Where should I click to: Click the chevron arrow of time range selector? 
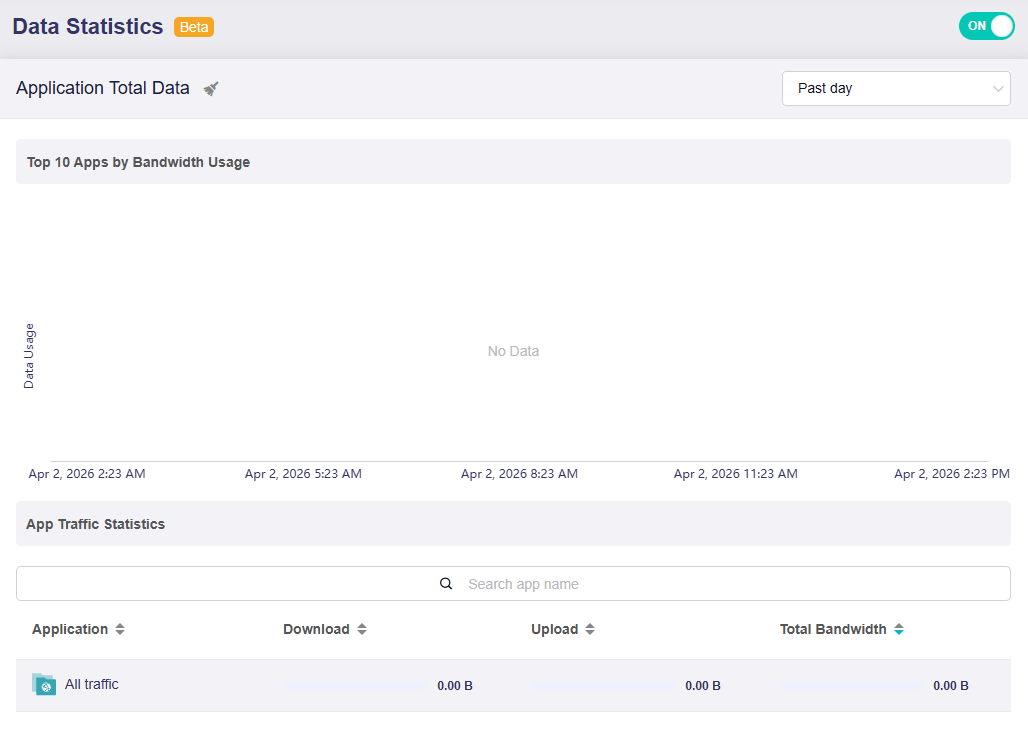tap(997, 89)
